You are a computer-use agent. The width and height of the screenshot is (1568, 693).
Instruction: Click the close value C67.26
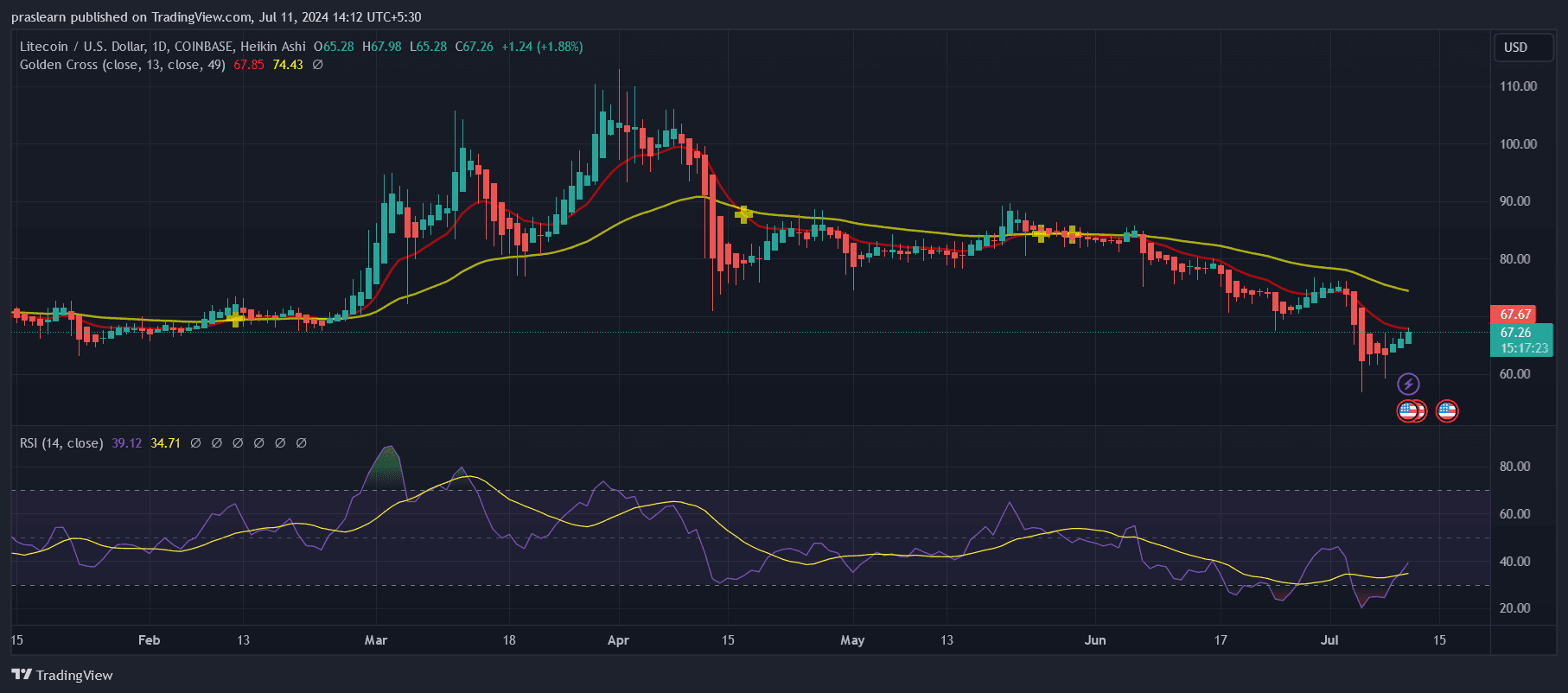click(475, 47)
